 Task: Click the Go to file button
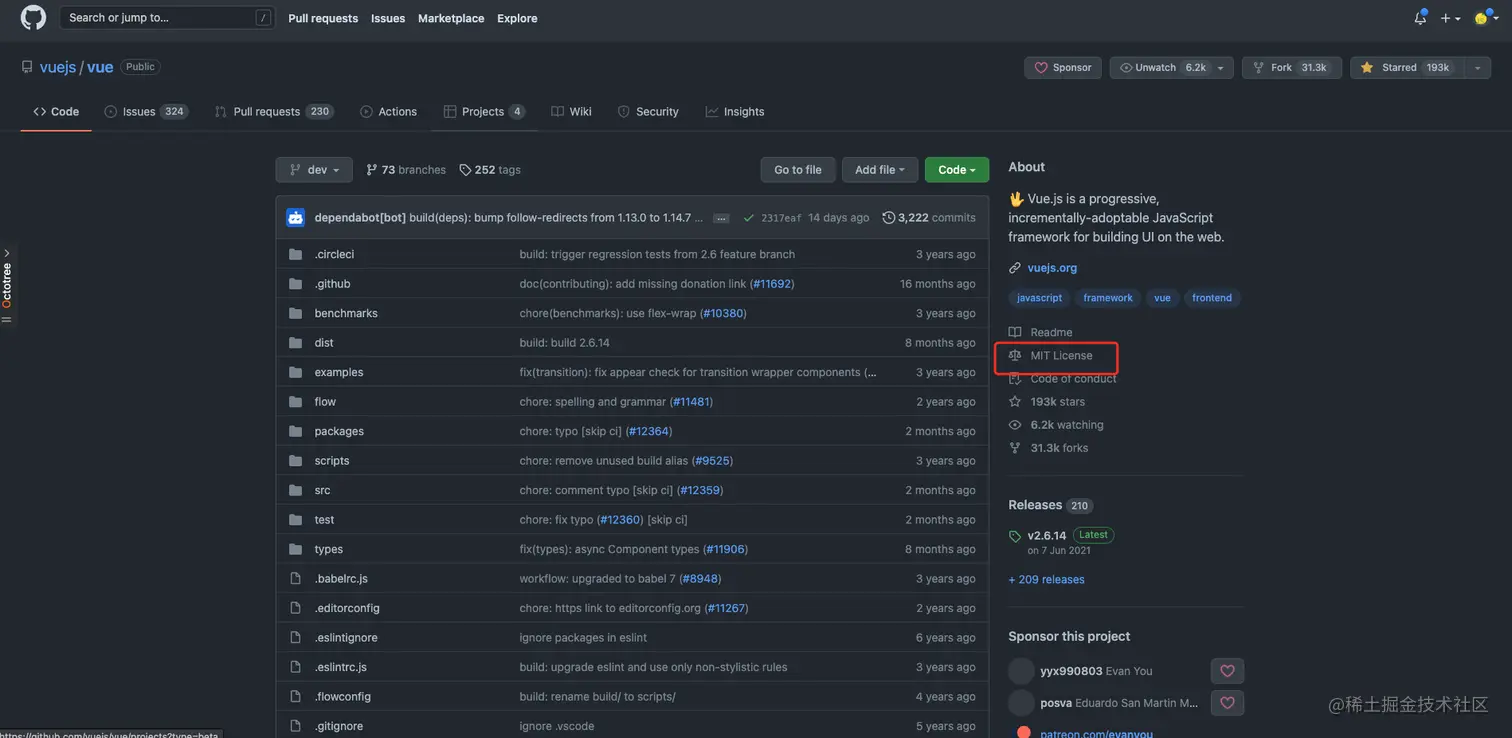pyautogui.click(x=798, y=170)
